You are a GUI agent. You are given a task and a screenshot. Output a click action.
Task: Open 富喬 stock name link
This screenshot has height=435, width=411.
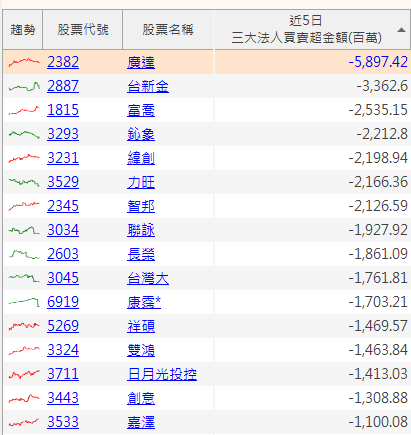[x=141, y=110]
